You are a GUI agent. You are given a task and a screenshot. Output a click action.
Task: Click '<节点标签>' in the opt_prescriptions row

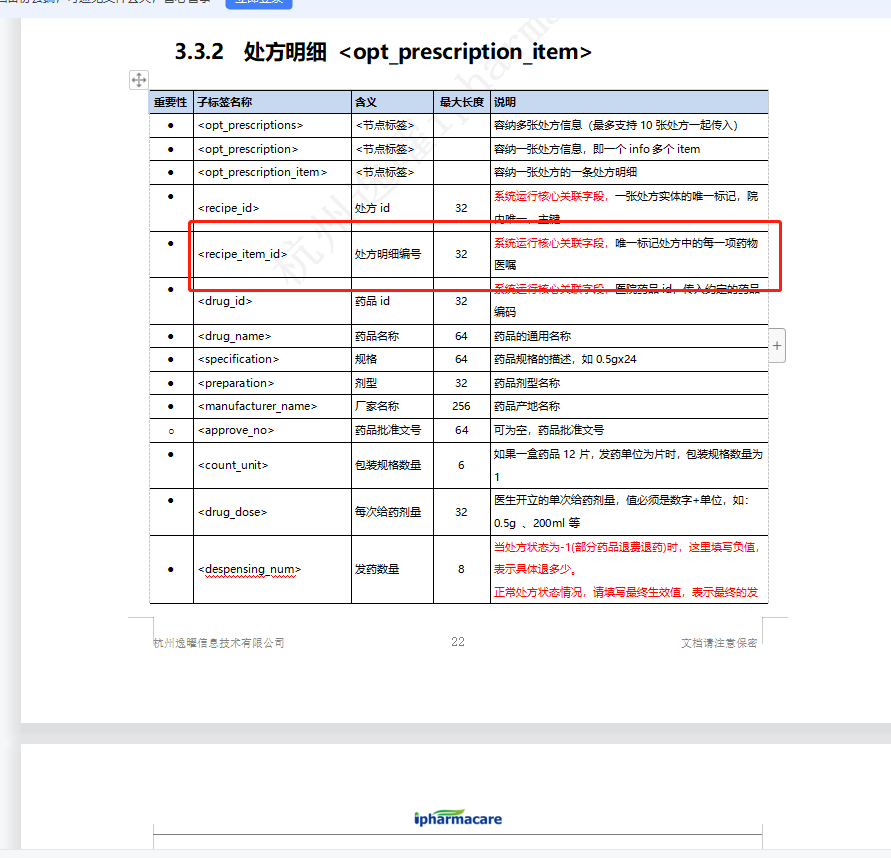click(385, 125)
